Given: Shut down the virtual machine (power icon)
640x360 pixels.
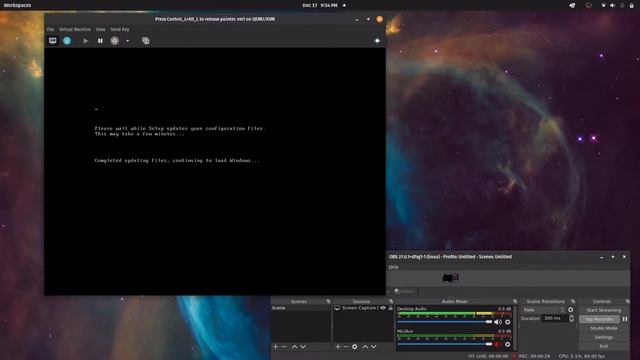Looking at the screenshot, I should tap(115, 40).
